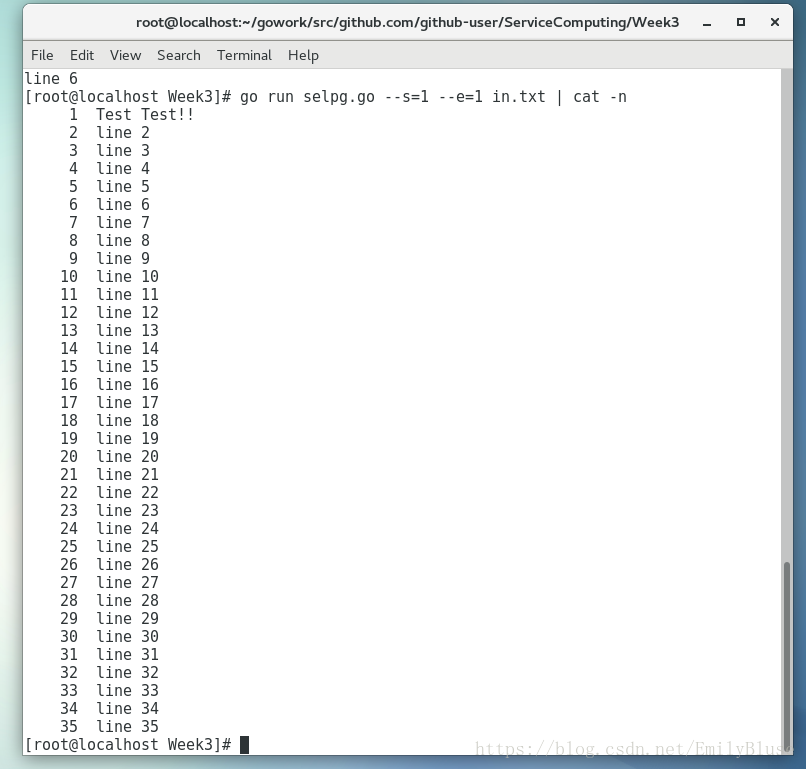Viewport: 806px width, 769px height.
Task: Click the '--s=1' flag in the command
Action: [407, 97]
